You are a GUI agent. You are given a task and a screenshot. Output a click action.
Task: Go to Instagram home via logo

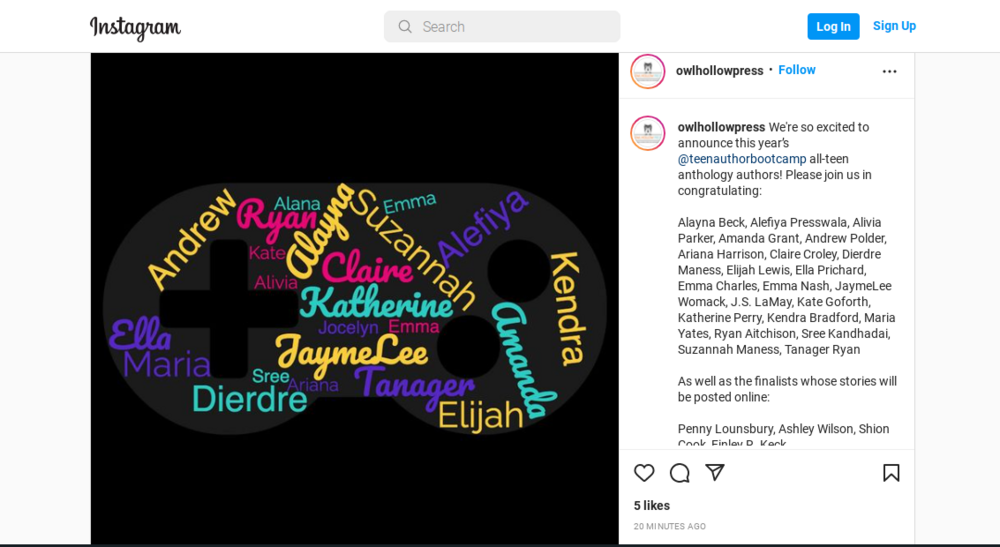(135, 27)
